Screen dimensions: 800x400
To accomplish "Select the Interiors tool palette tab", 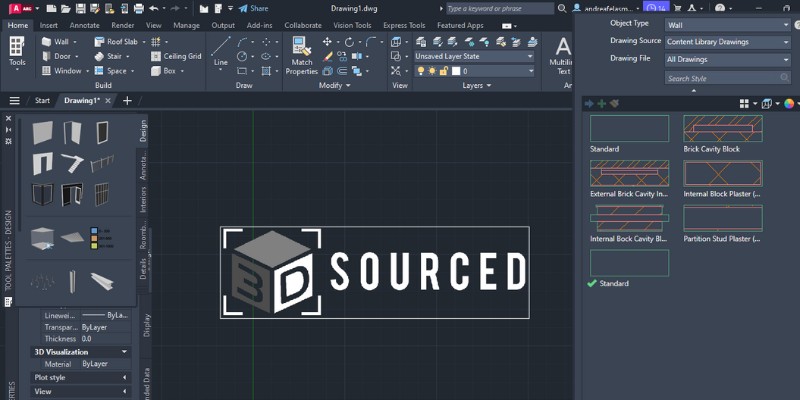I will (143, 199).
